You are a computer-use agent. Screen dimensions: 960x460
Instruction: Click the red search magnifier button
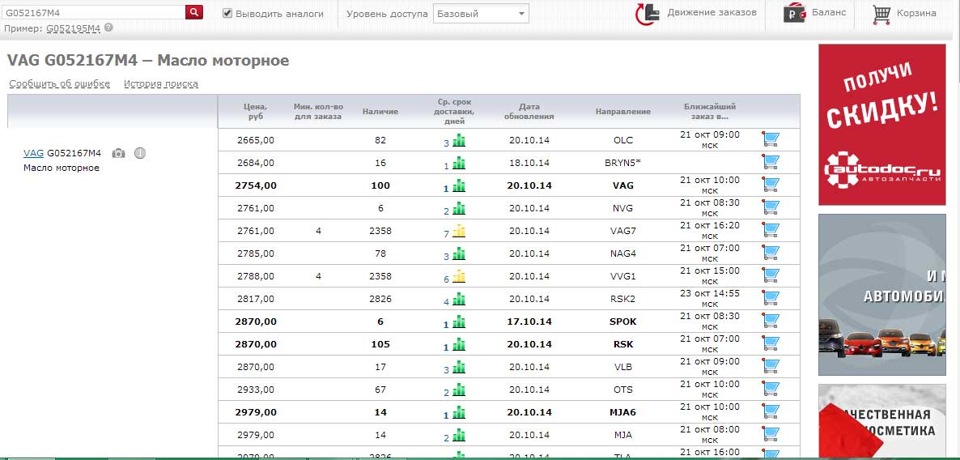tap(193, 12)
